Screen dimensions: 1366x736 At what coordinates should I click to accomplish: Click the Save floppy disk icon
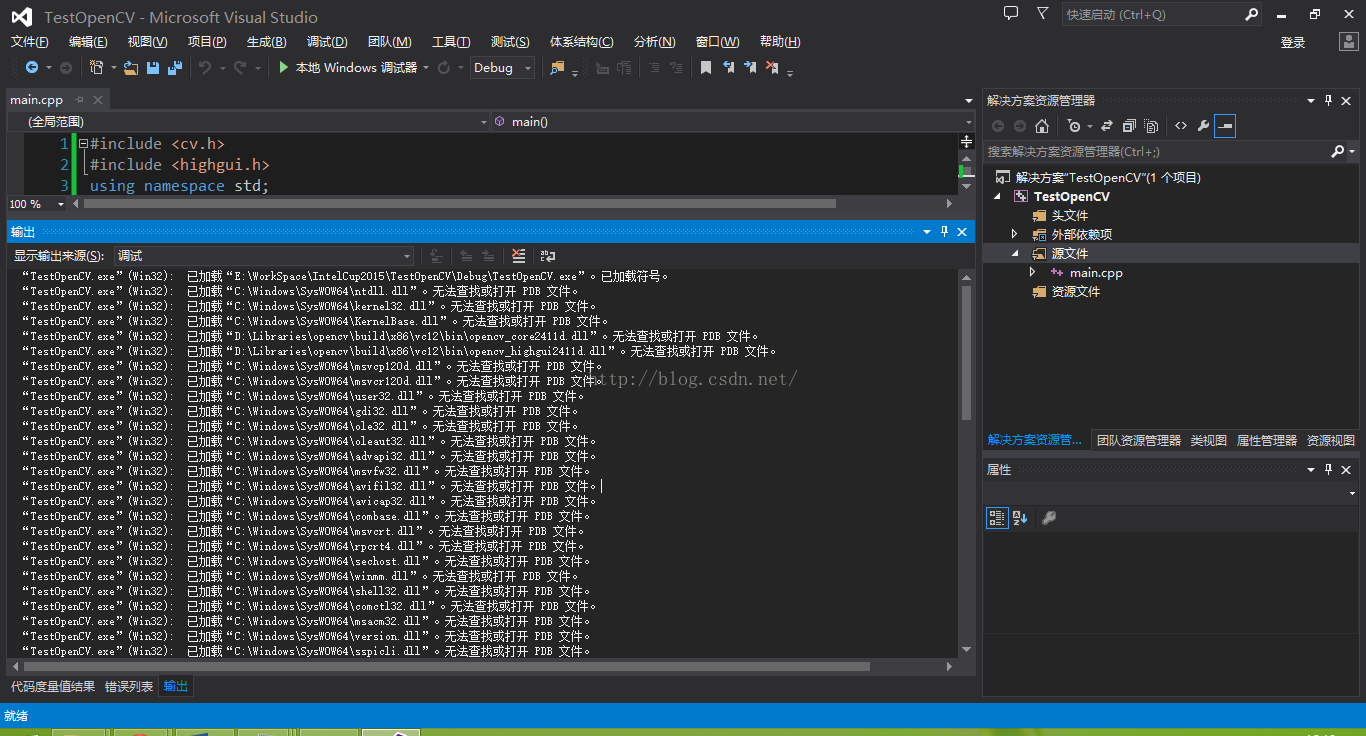point(153,68)
